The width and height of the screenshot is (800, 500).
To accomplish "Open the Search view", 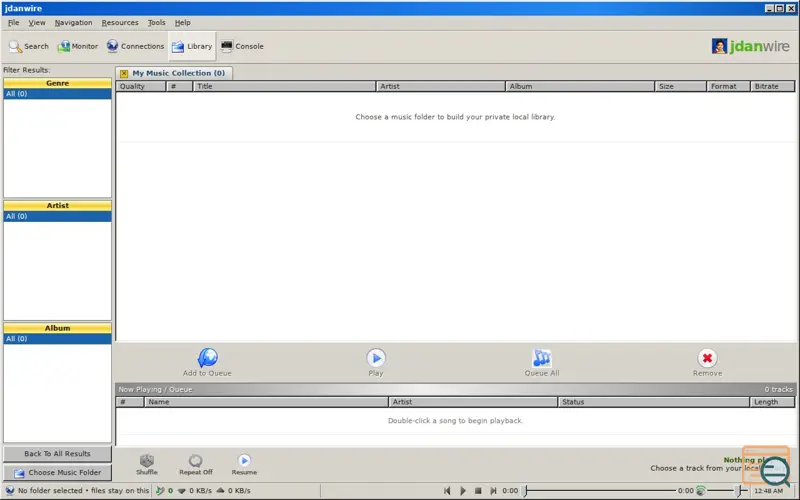I will (x=29, y=46).
